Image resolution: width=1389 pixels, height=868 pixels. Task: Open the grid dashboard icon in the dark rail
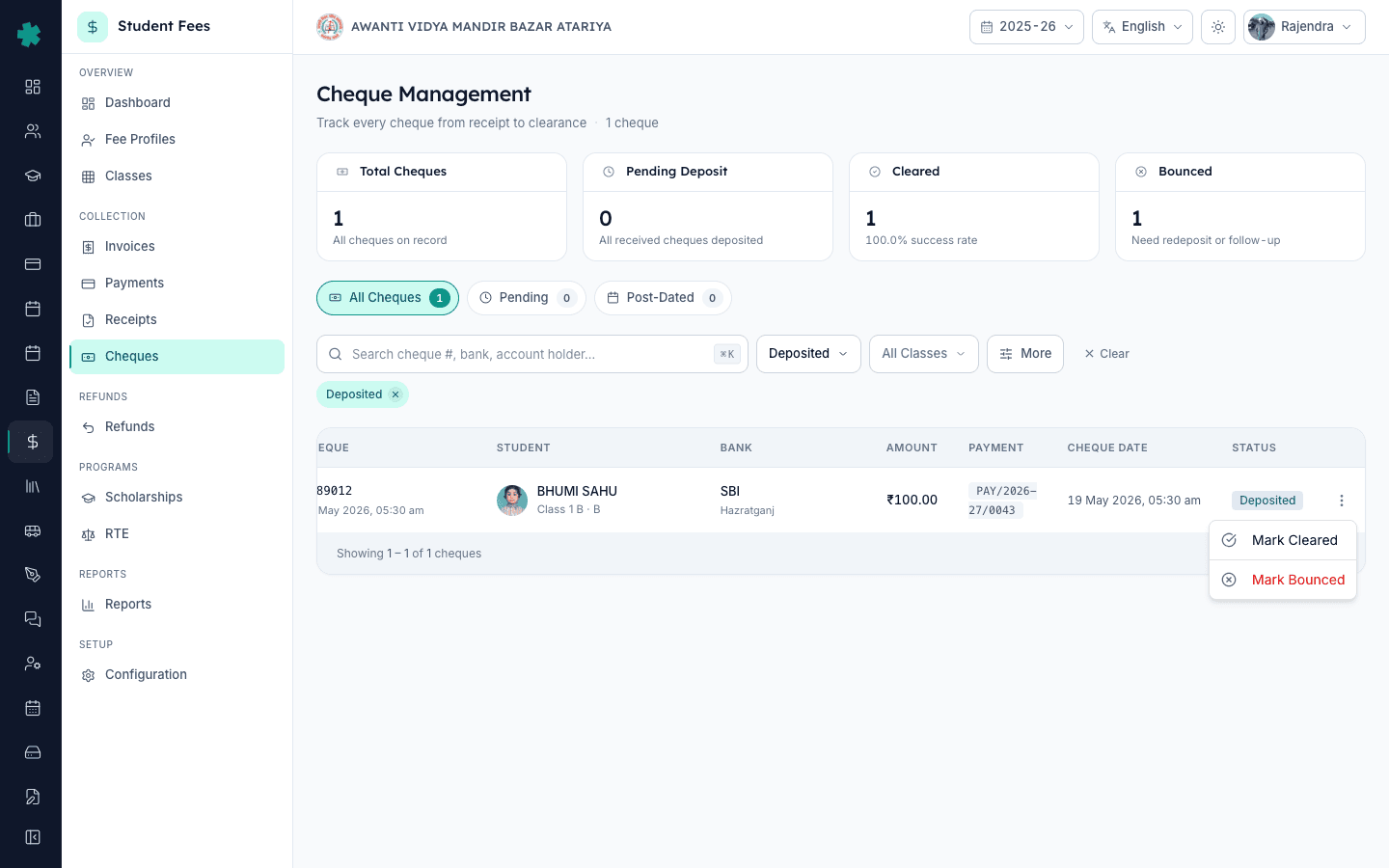[x=33, y=87]
